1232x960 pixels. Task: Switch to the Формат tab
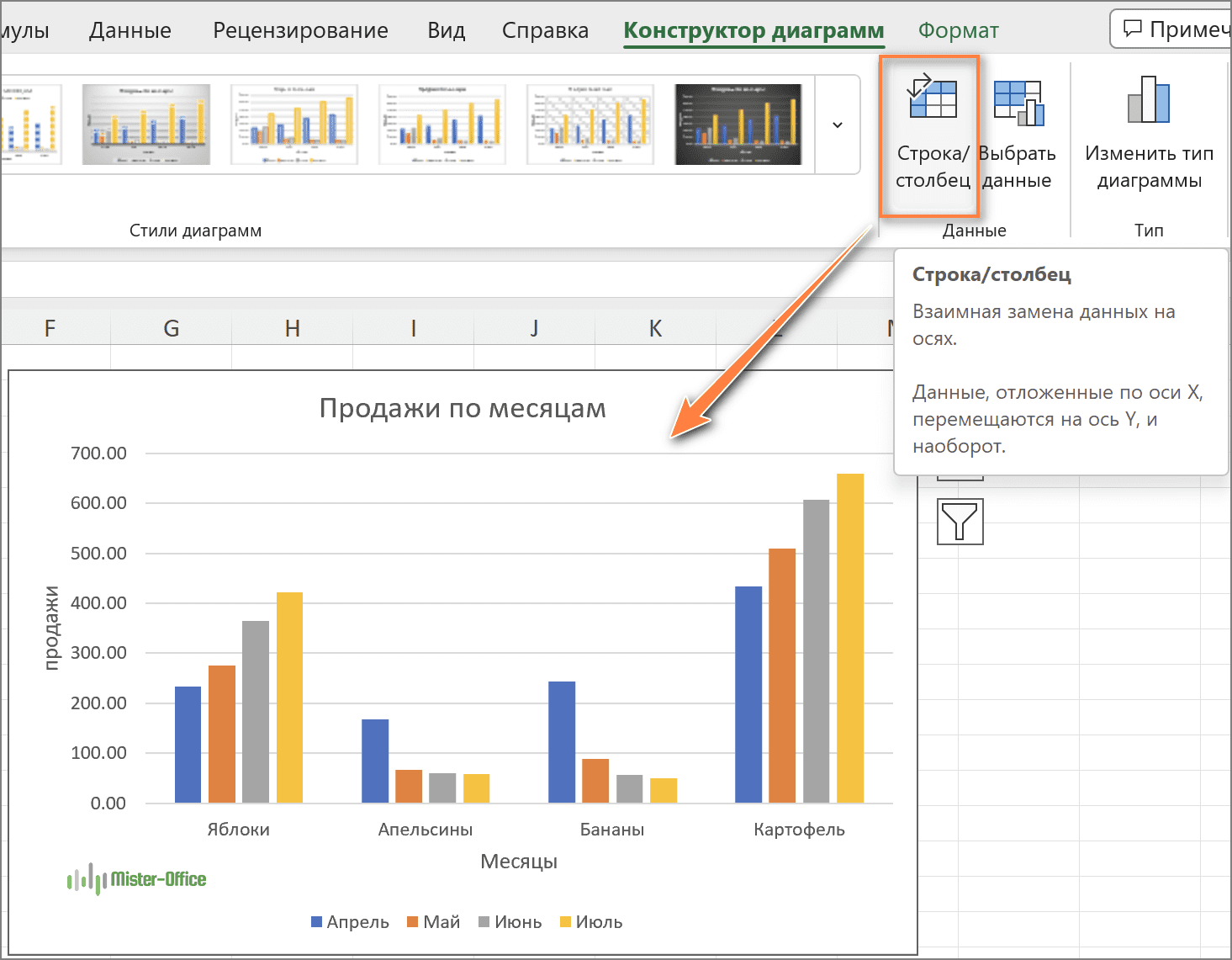(958, 30)
